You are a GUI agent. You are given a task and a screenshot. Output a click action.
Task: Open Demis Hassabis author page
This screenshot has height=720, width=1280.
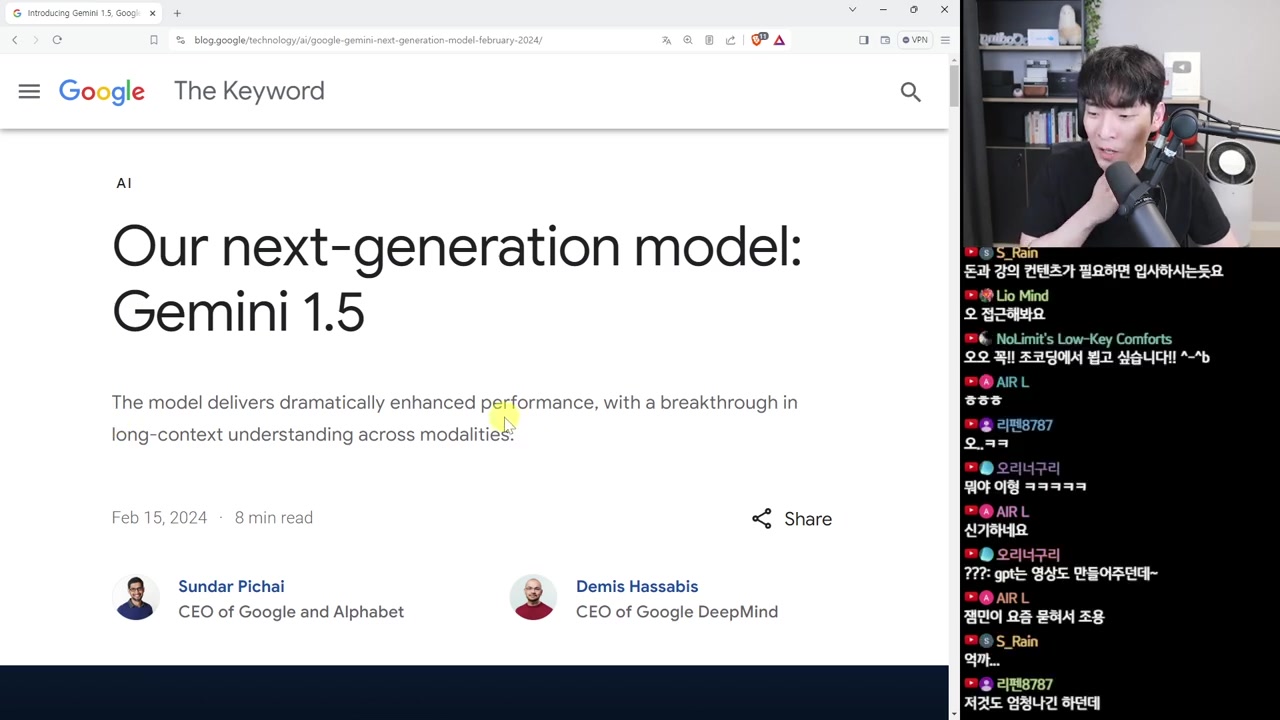tap(637, 586)
